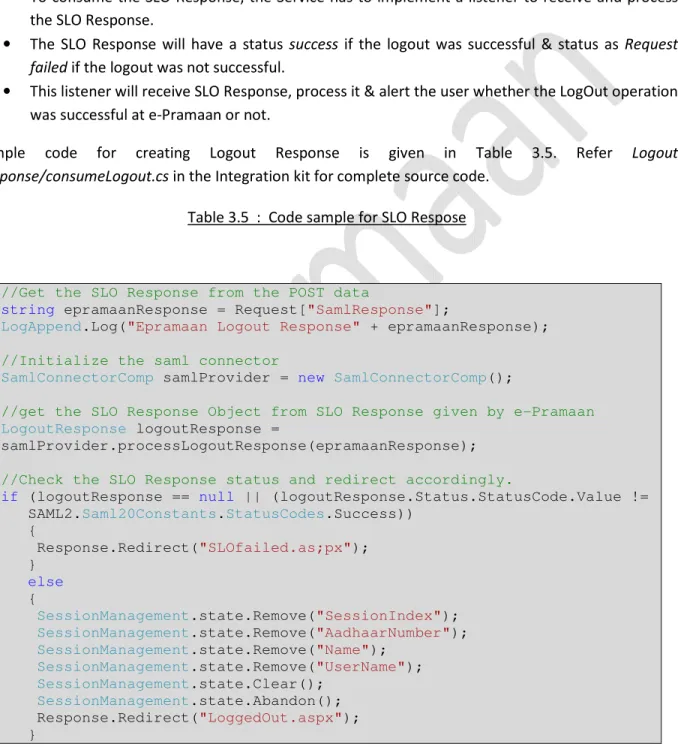The image size is (678, 747).
Task: Click the comment '//Initialize the saml connector'
Action: point(140,361)
